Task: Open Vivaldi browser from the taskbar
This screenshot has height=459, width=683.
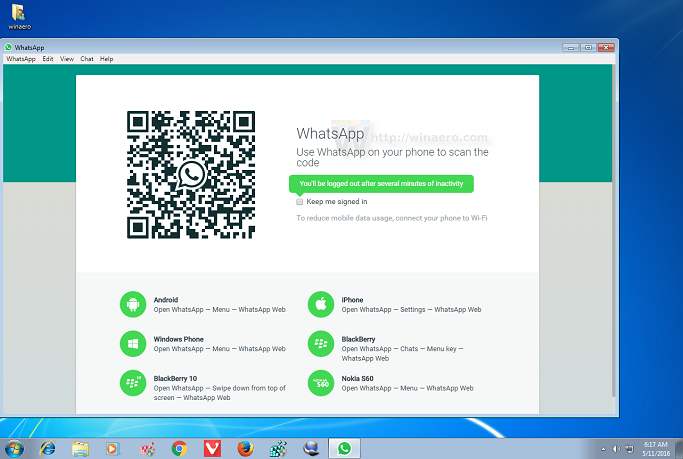Action: tap(213, 448)
